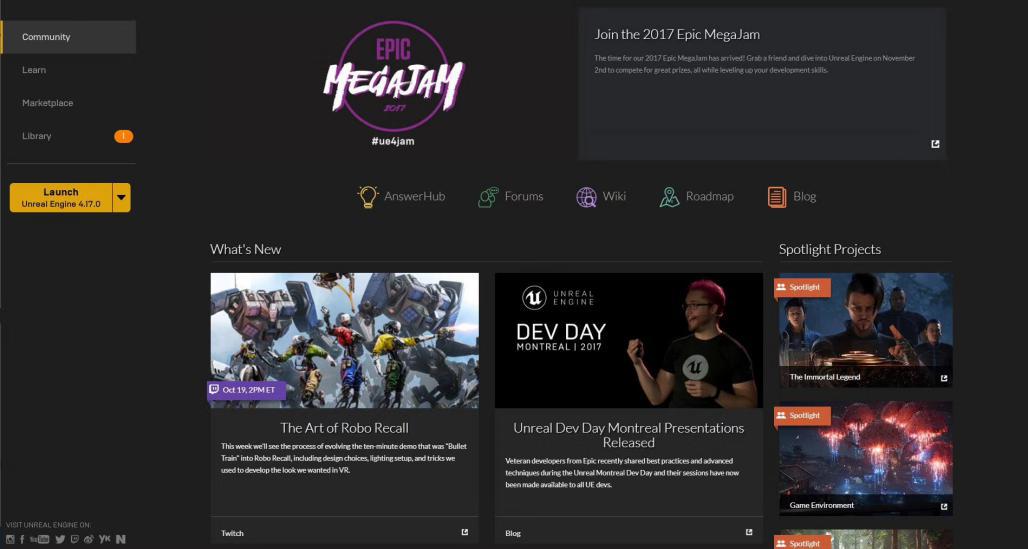Click the Forums speech bubble icon
Screen dimensions: 1028x549
[488, 197]
